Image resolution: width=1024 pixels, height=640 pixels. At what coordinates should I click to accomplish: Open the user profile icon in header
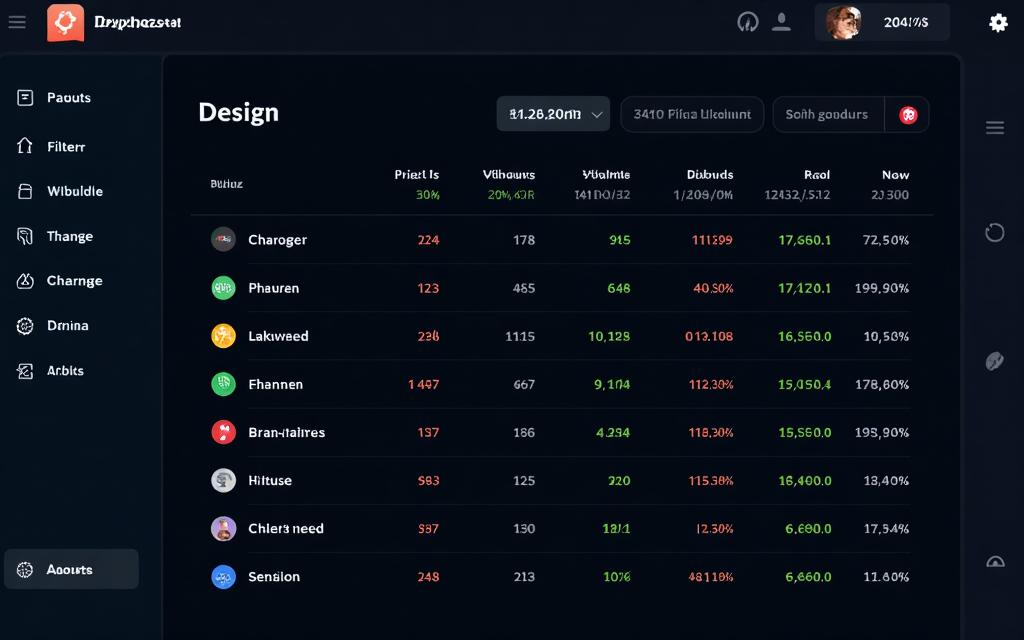781,22
